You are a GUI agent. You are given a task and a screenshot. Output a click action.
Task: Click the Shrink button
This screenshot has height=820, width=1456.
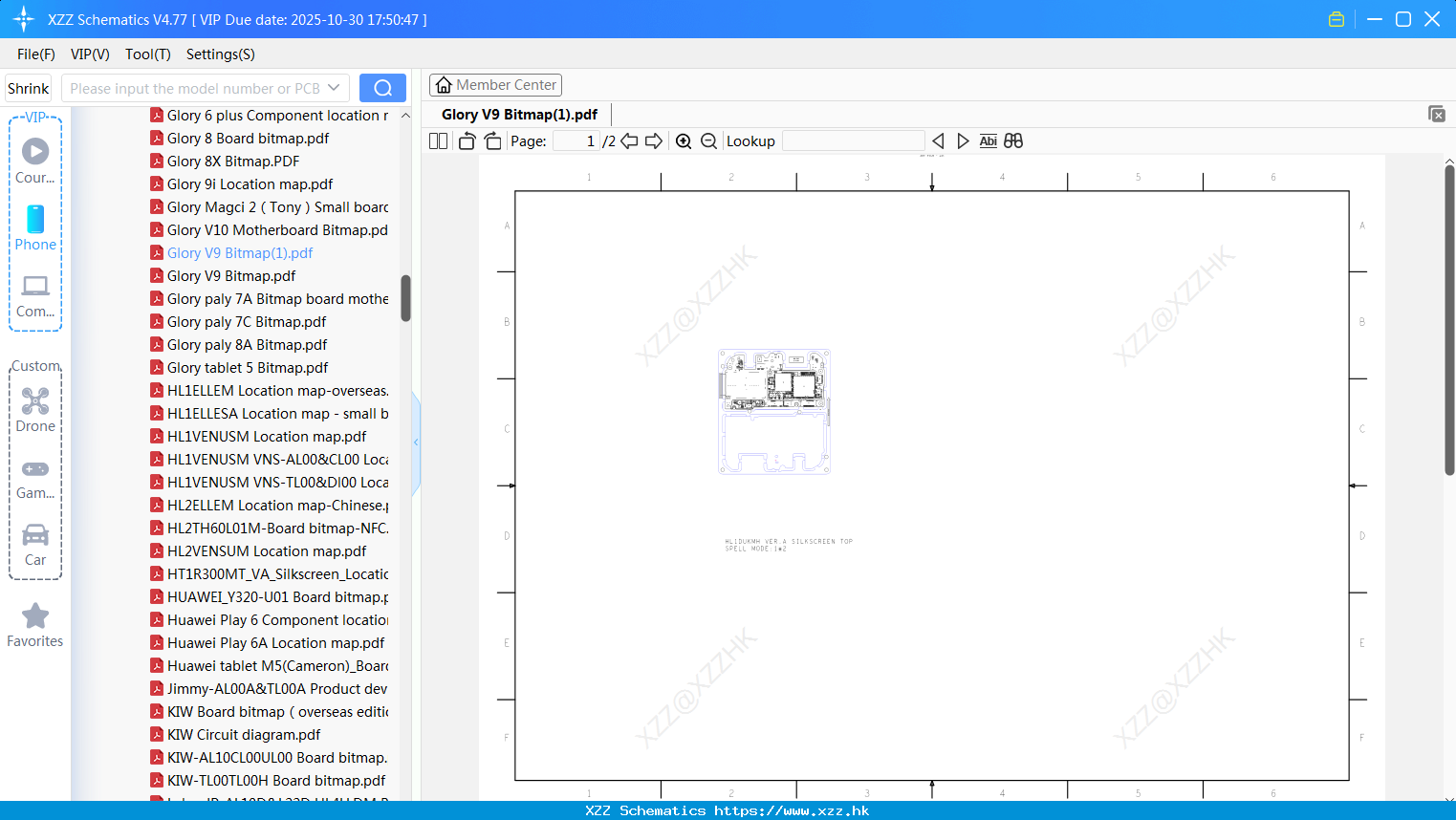pos(29,88)
